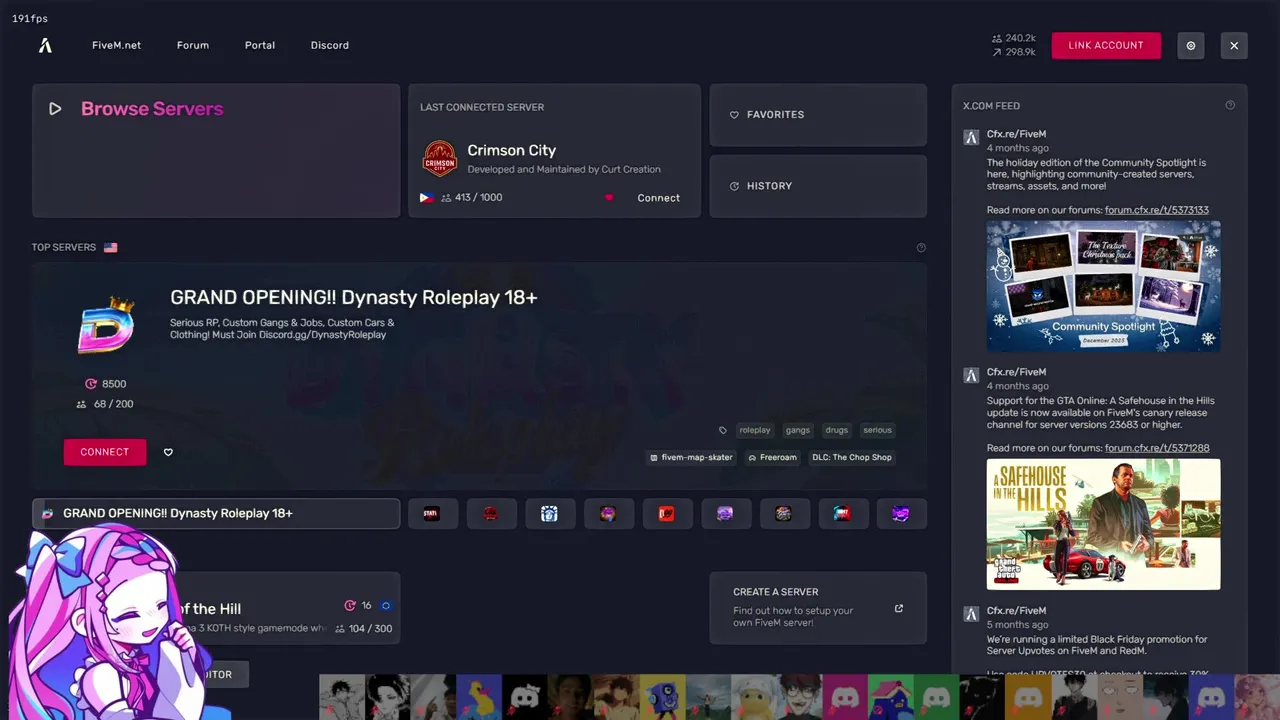
Task: Open the Favorites server list
Action: click(818, 115)
